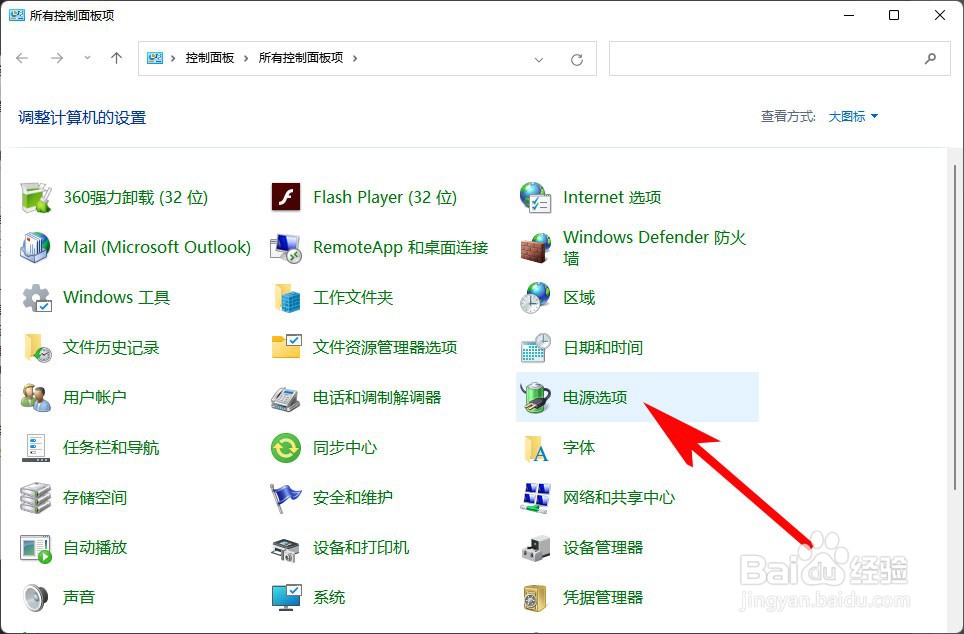Open the 设备和打印机 printer icon

(x=286, y=549)
